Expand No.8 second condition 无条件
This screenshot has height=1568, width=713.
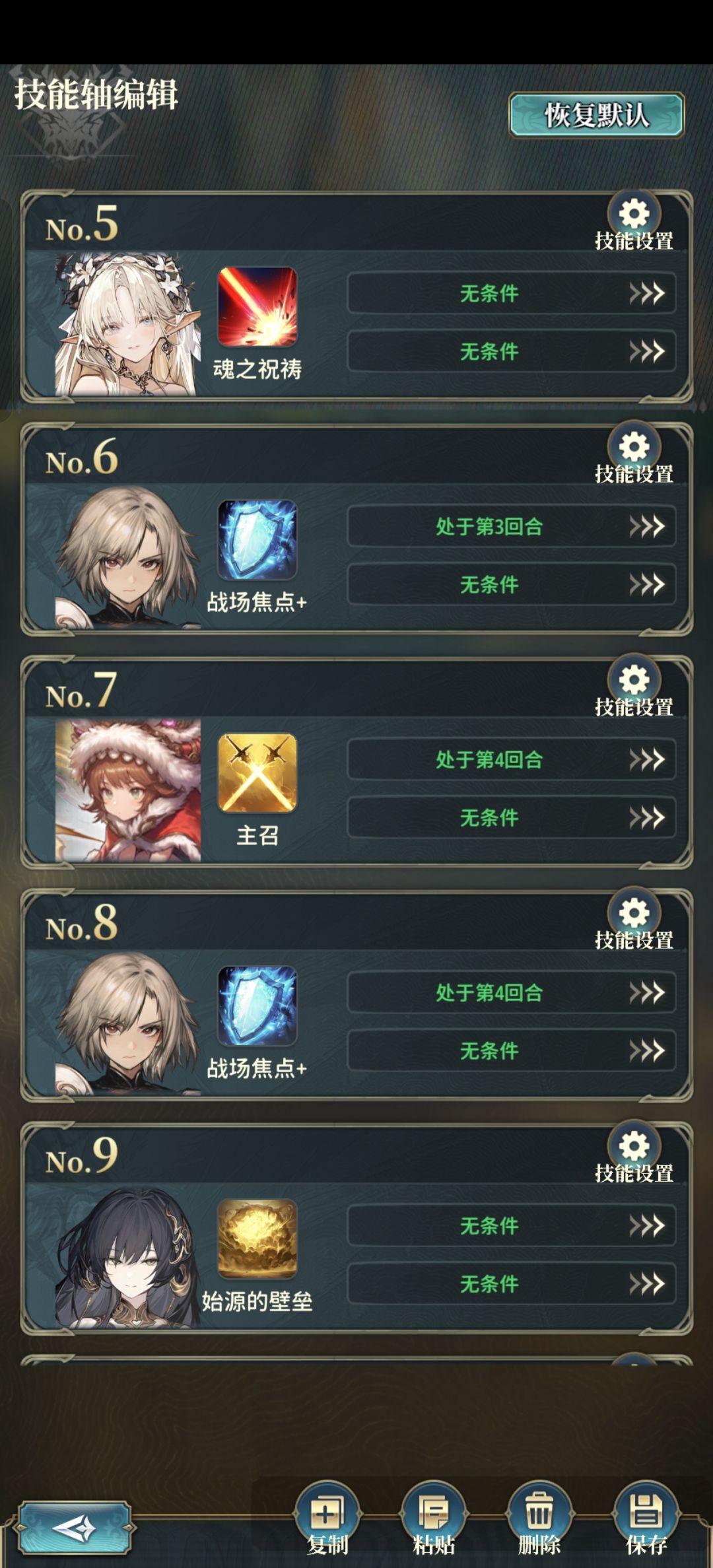coord(512,1050)
